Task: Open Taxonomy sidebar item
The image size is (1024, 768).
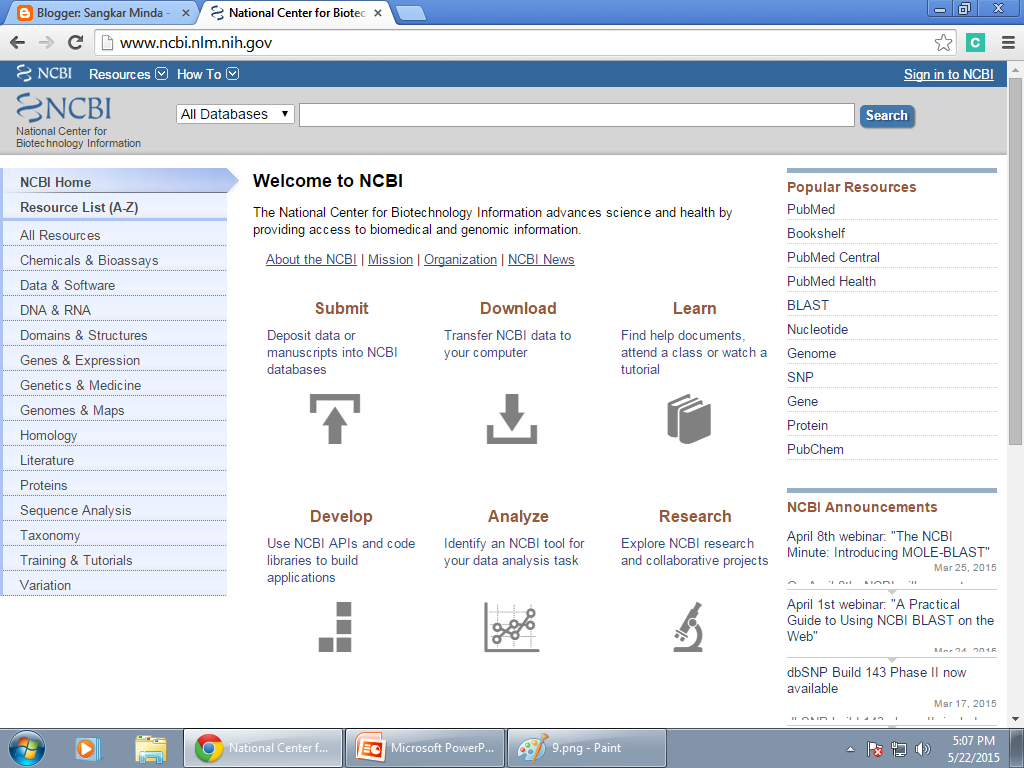Action: point(115,536)
